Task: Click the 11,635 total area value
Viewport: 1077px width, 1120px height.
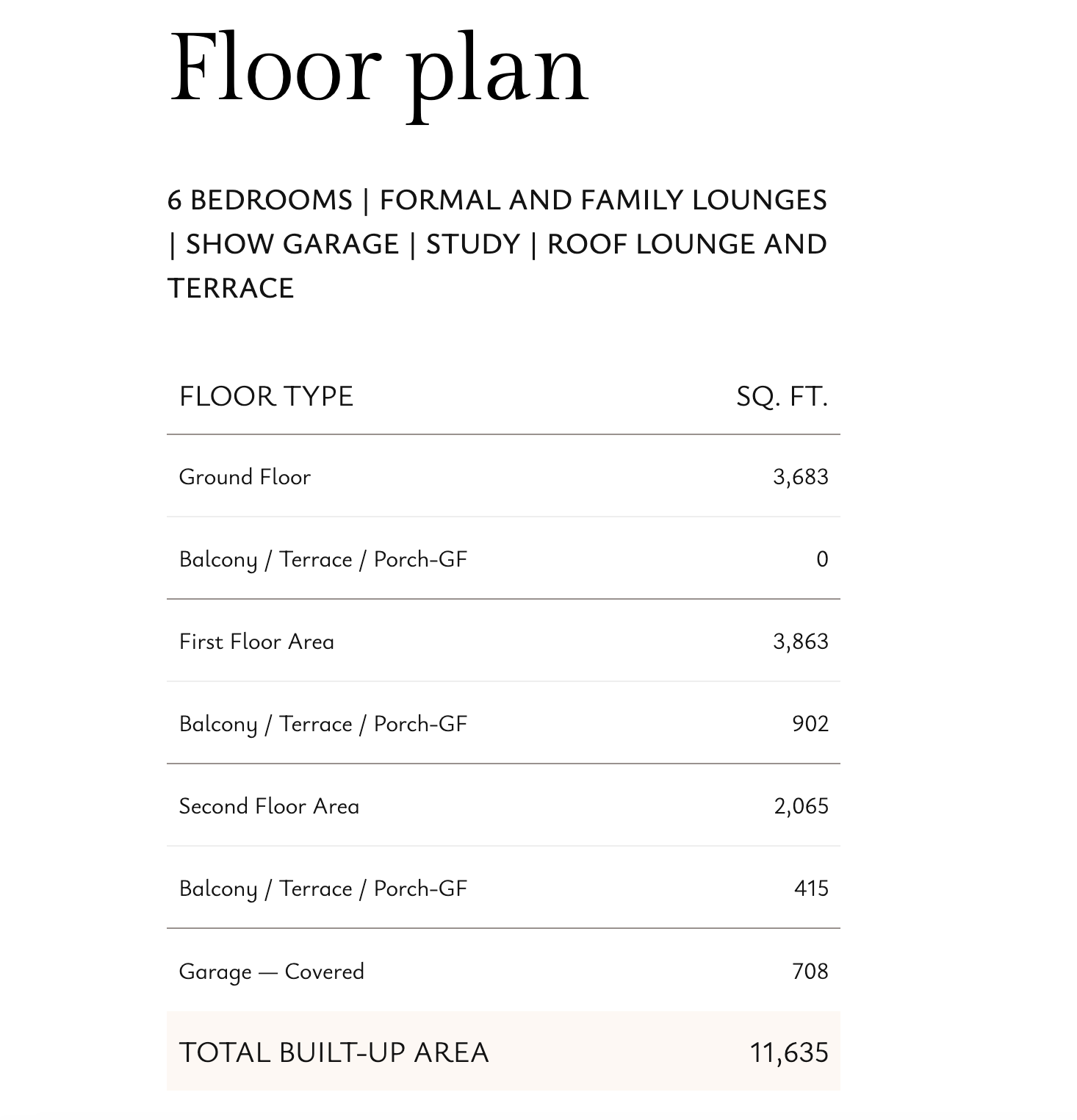Action: [788, 1052]
